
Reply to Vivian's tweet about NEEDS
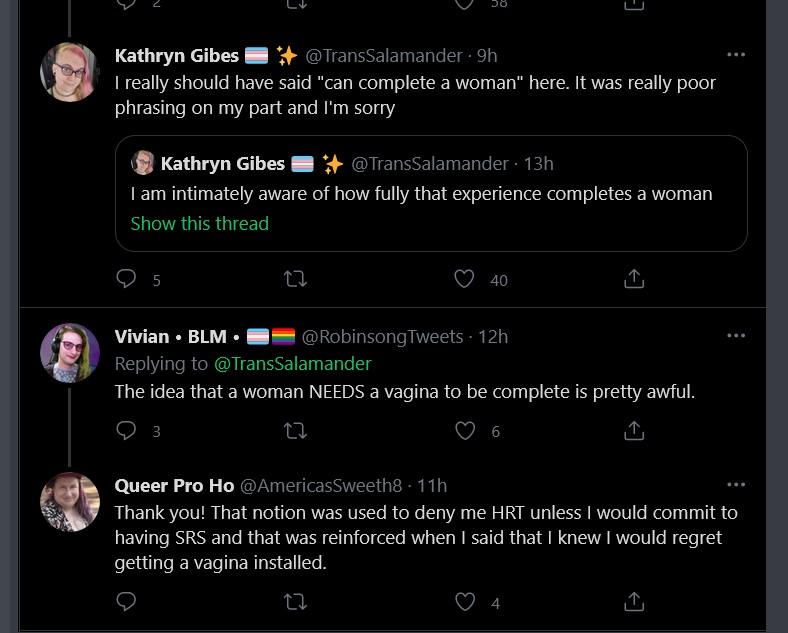[126, 431]
